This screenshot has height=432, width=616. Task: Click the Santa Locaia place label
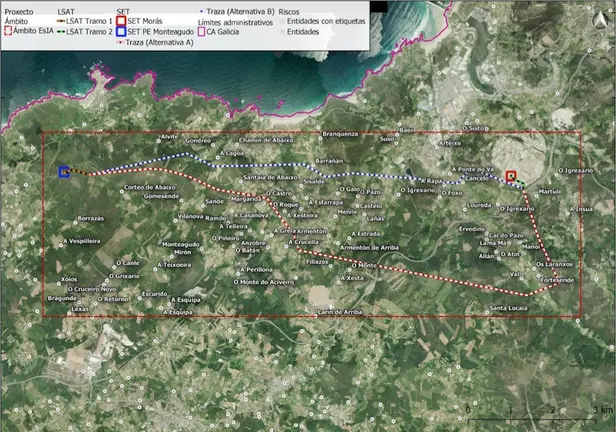click(508, 308)
